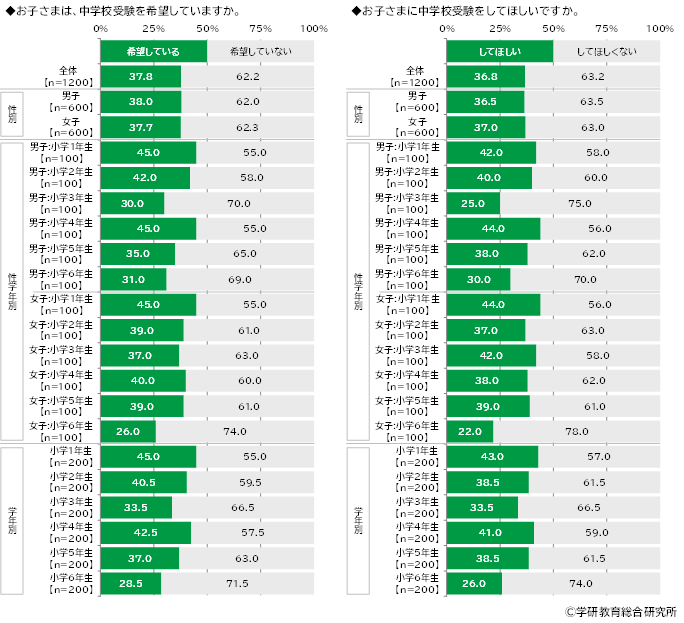Select the 男子:小学3年生 row label in the left chart

click(x=60, y=203)
